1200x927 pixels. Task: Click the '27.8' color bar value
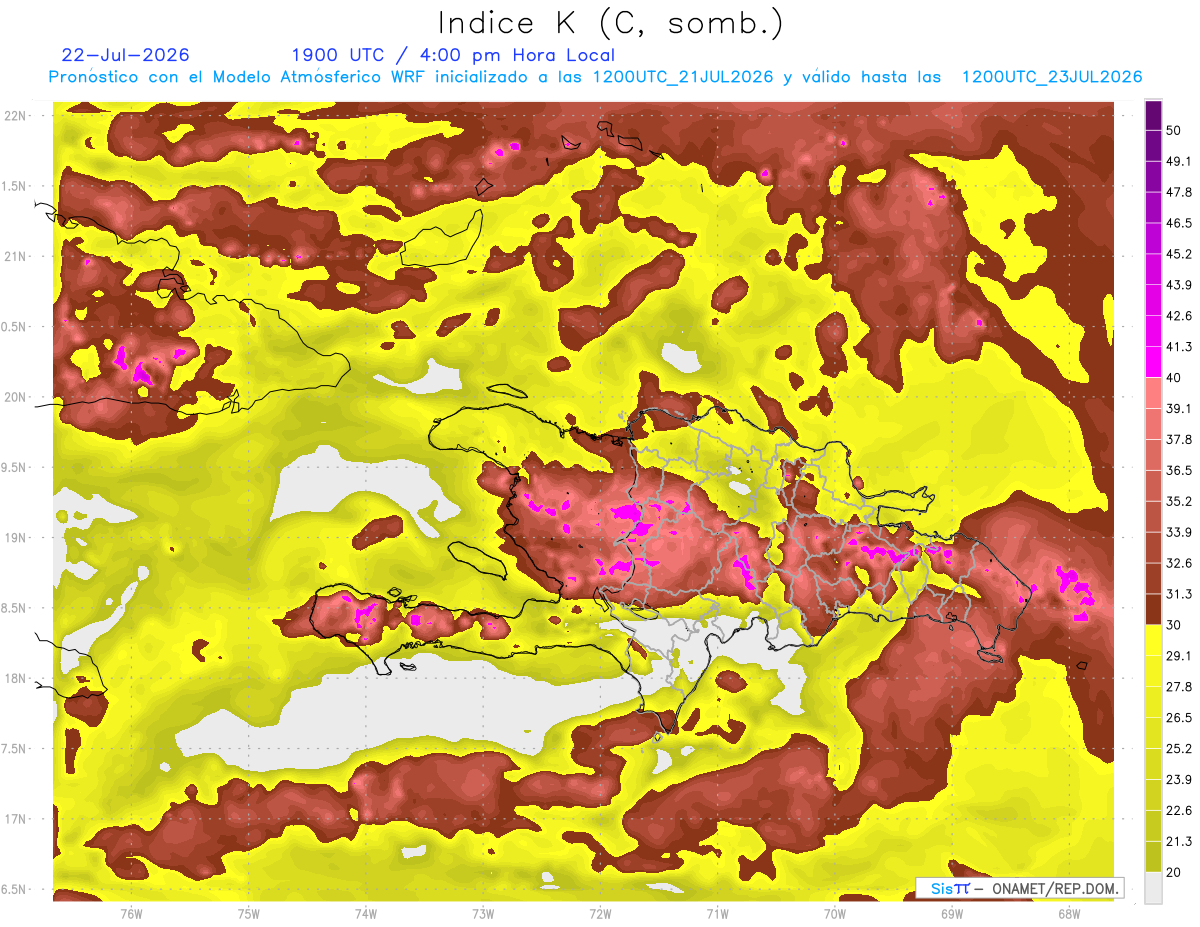(1179, 687)
